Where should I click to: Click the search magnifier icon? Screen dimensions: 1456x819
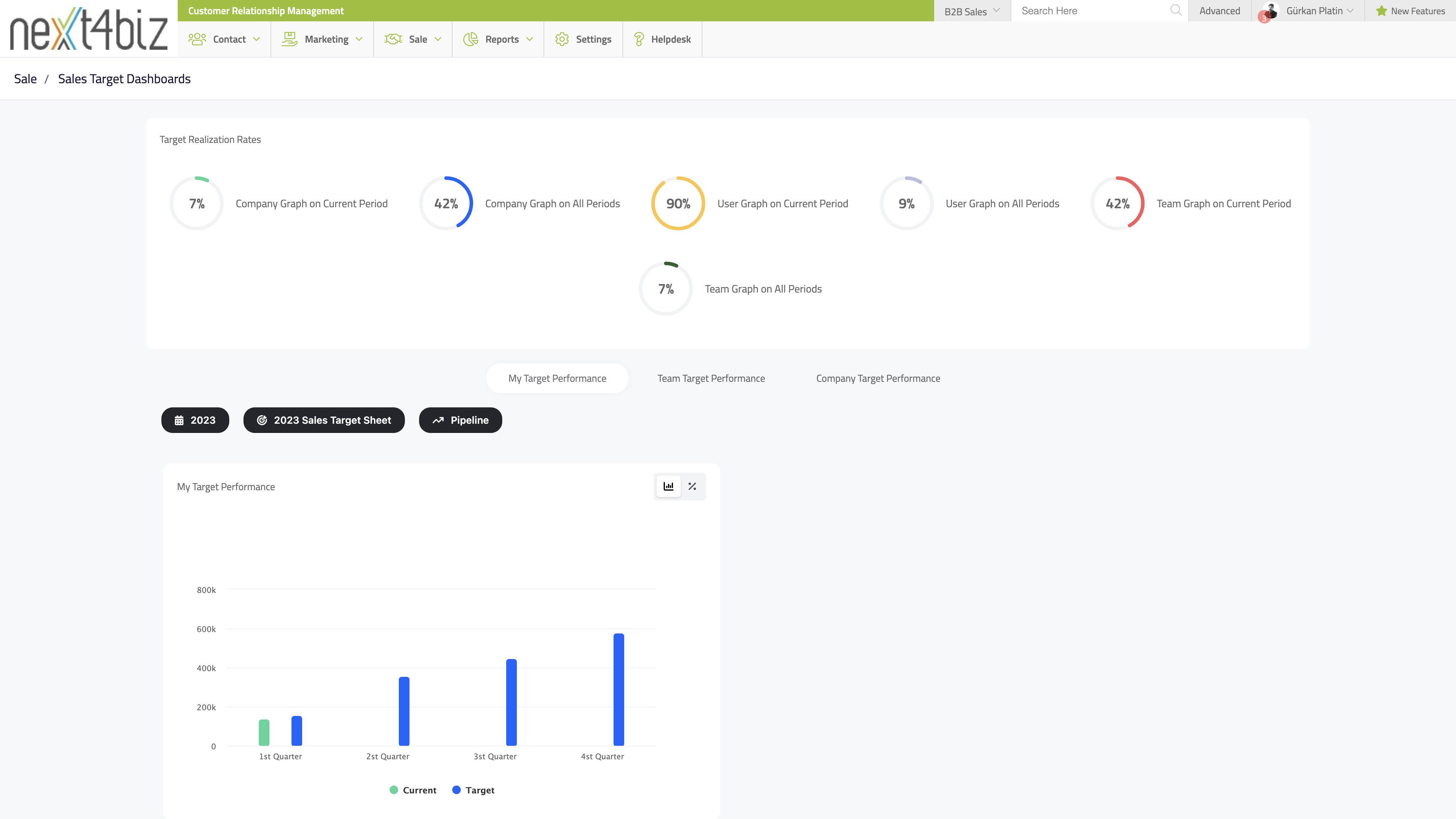(1176, 10)
